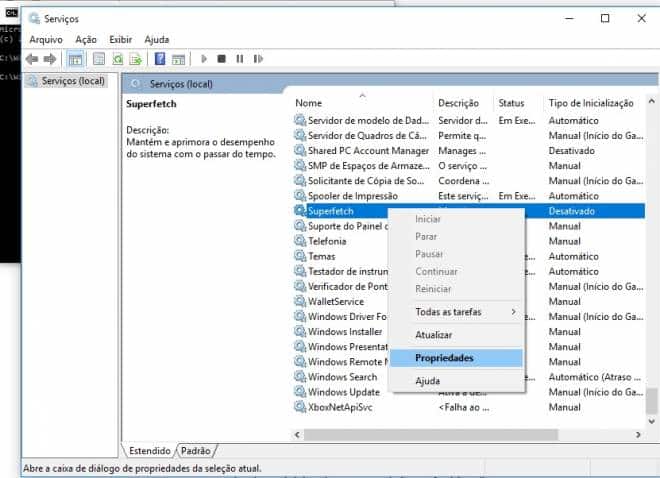Click the toolbar Properties sheet icon
Screen dimensions: 660x478
(x=99, y=59)
